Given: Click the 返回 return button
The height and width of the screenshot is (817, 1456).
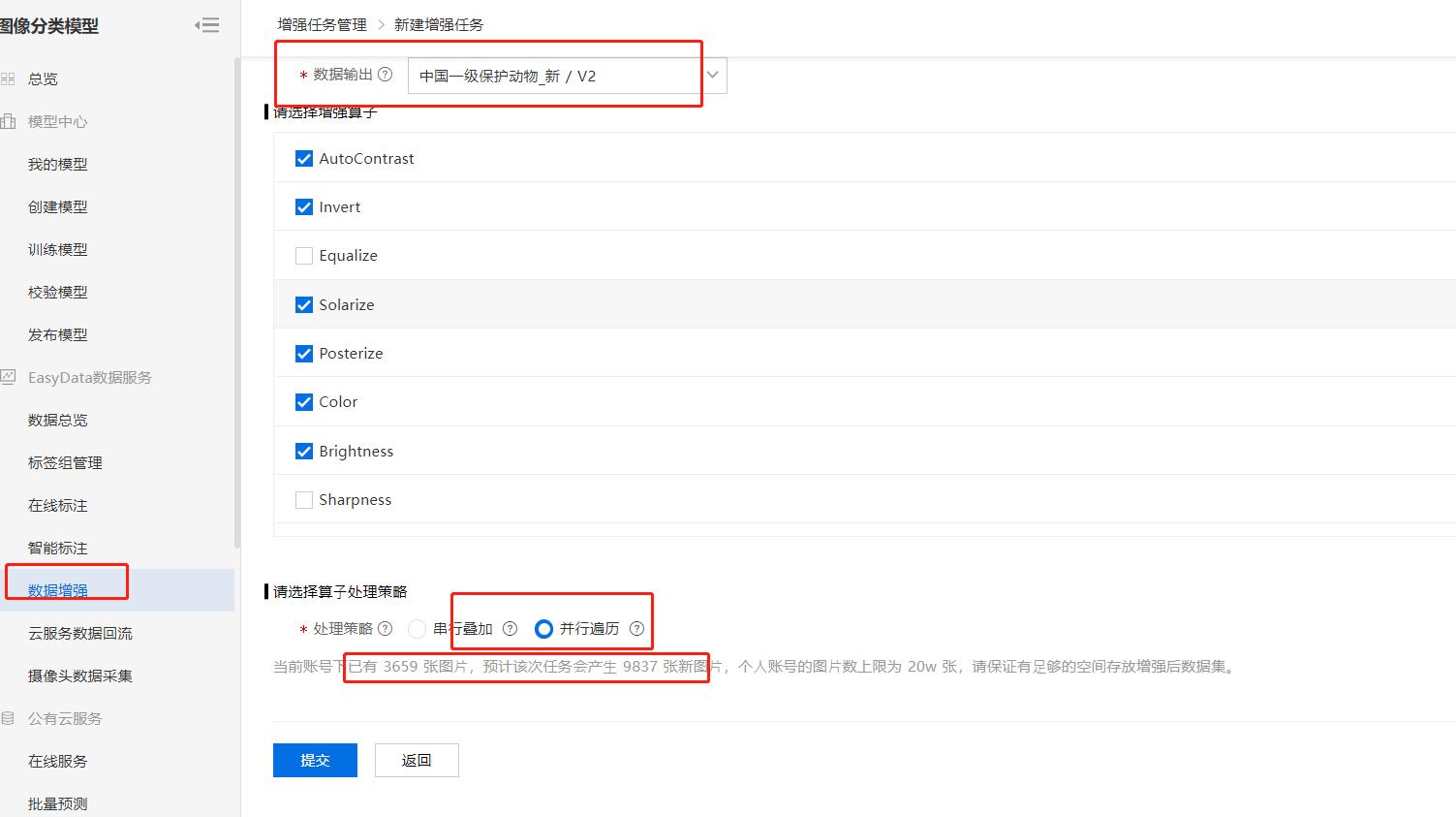Looking at the screenshot, I should tap(417, 760).
